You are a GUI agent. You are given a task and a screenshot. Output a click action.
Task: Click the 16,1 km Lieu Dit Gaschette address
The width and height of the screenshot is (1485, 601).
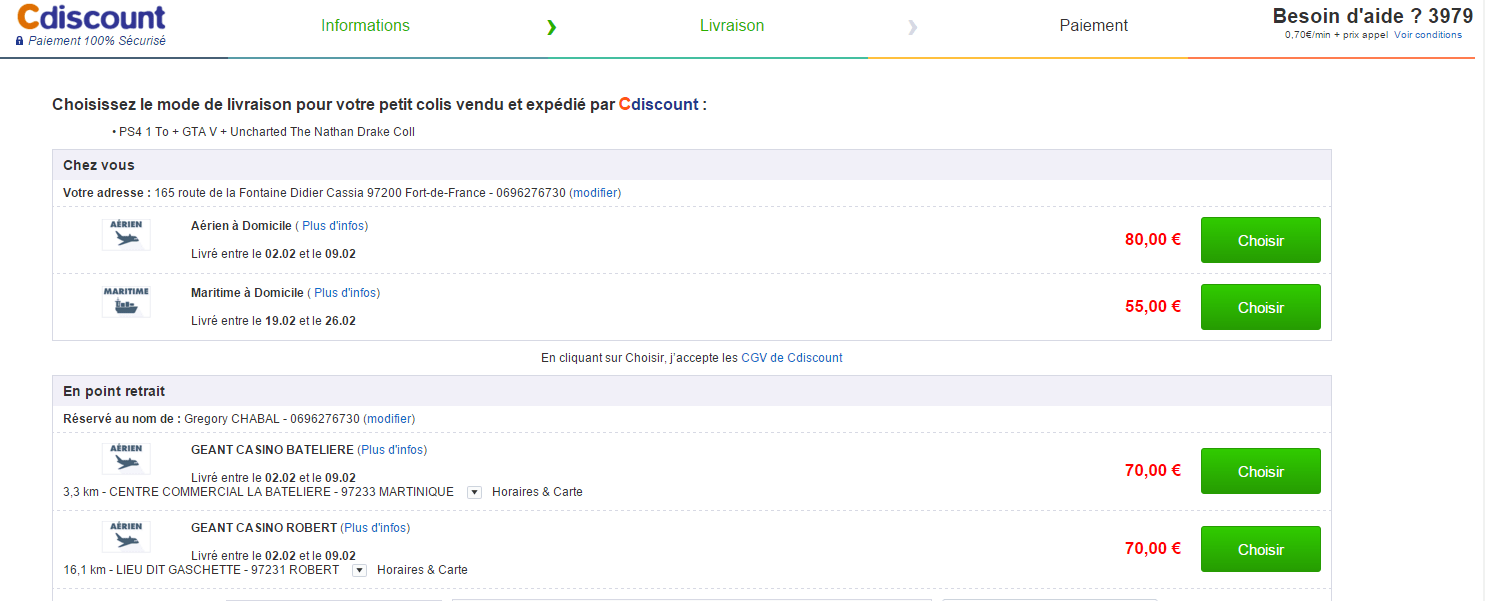coord(201,570)
